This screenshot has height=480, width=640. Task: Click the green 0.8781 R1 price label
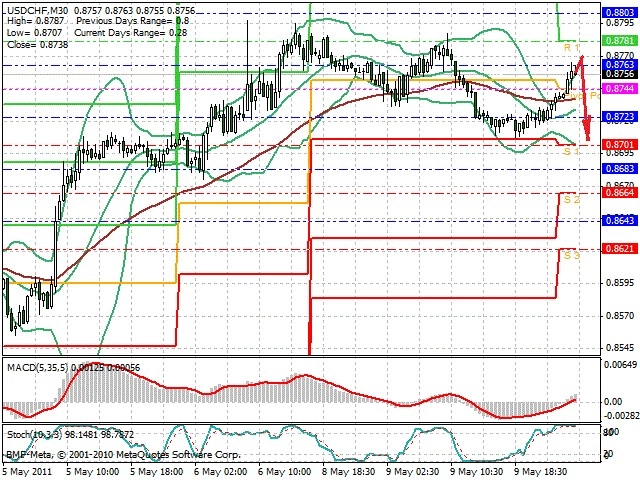coord(620,40)
